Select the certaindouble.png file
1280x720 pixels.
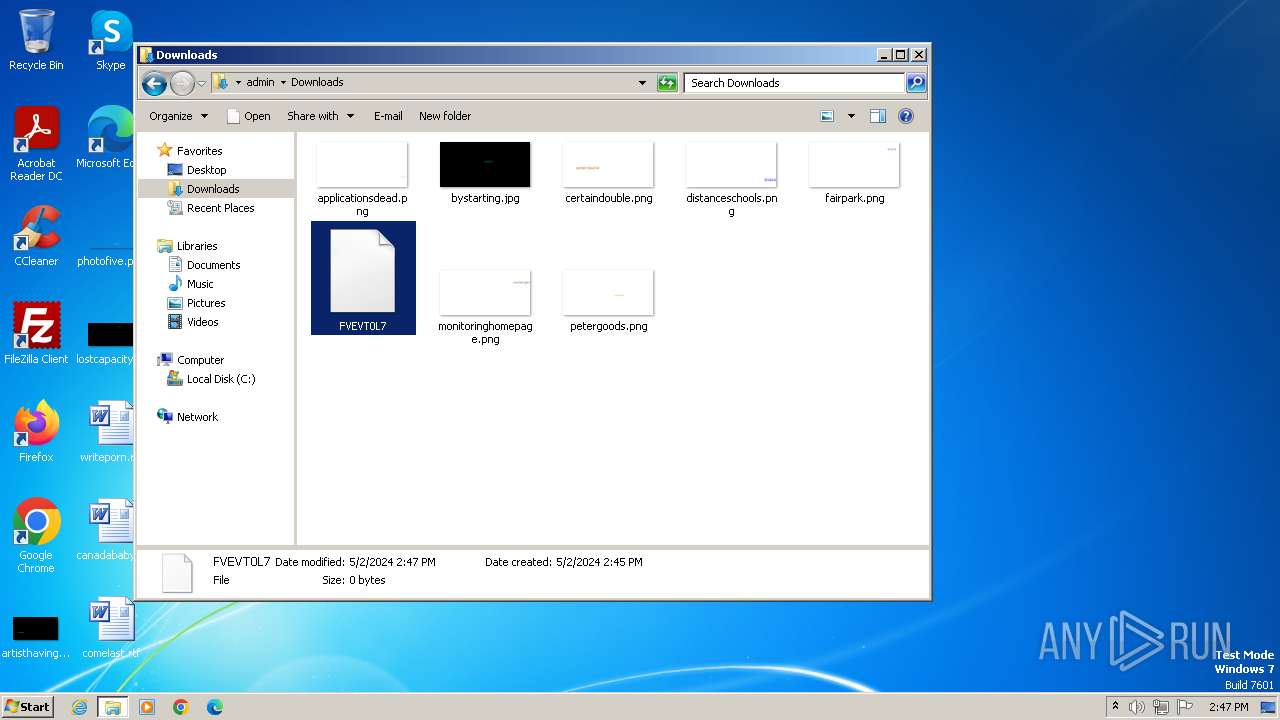point(608,173)
